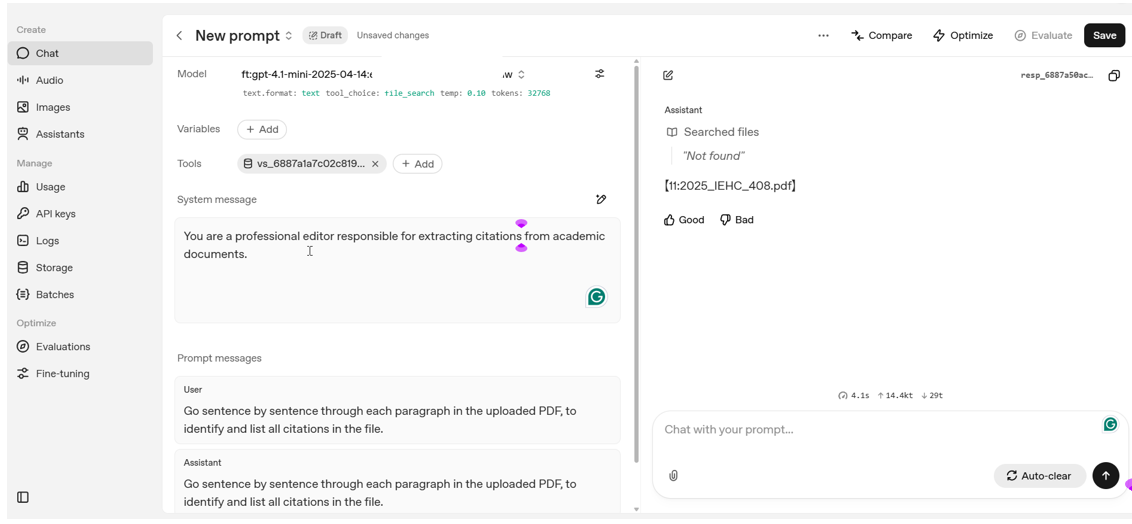Attach a file with paperclip icon
Viewport: 1132px width, 524px height.
pos(673,476)
